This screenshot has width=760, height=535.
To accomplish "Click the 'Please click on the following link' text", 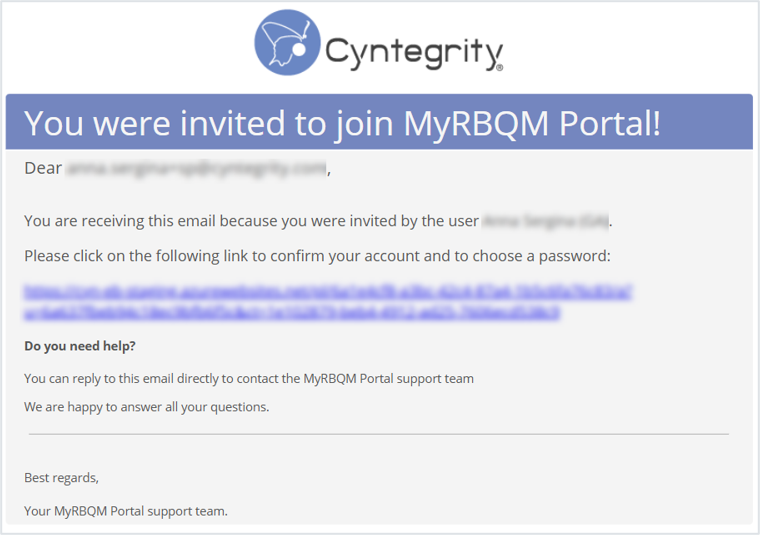I will pos(317,256).
